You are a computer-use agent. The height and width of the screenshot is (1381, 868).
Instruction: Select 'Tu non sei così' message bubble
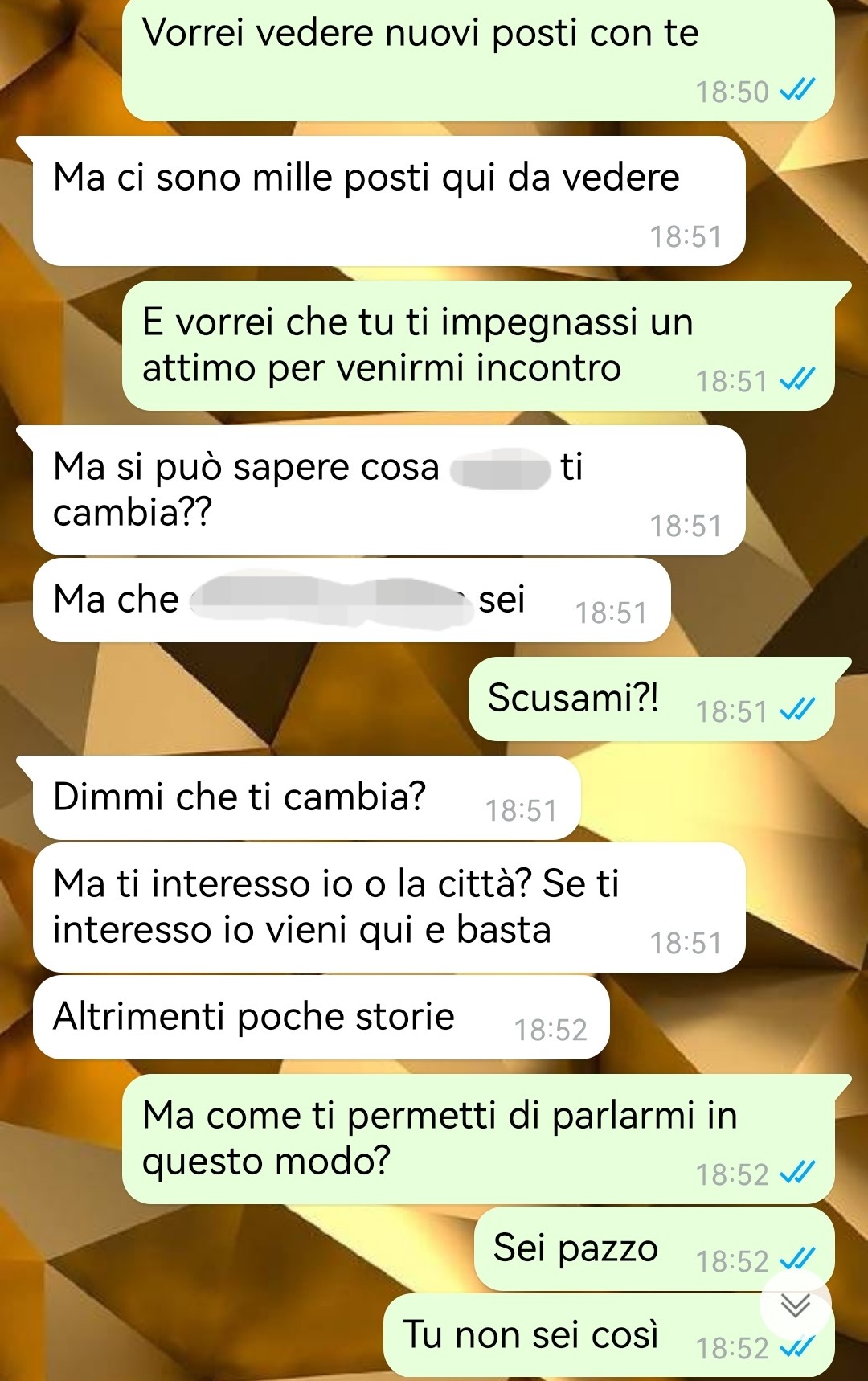[x=609, y=1335]
